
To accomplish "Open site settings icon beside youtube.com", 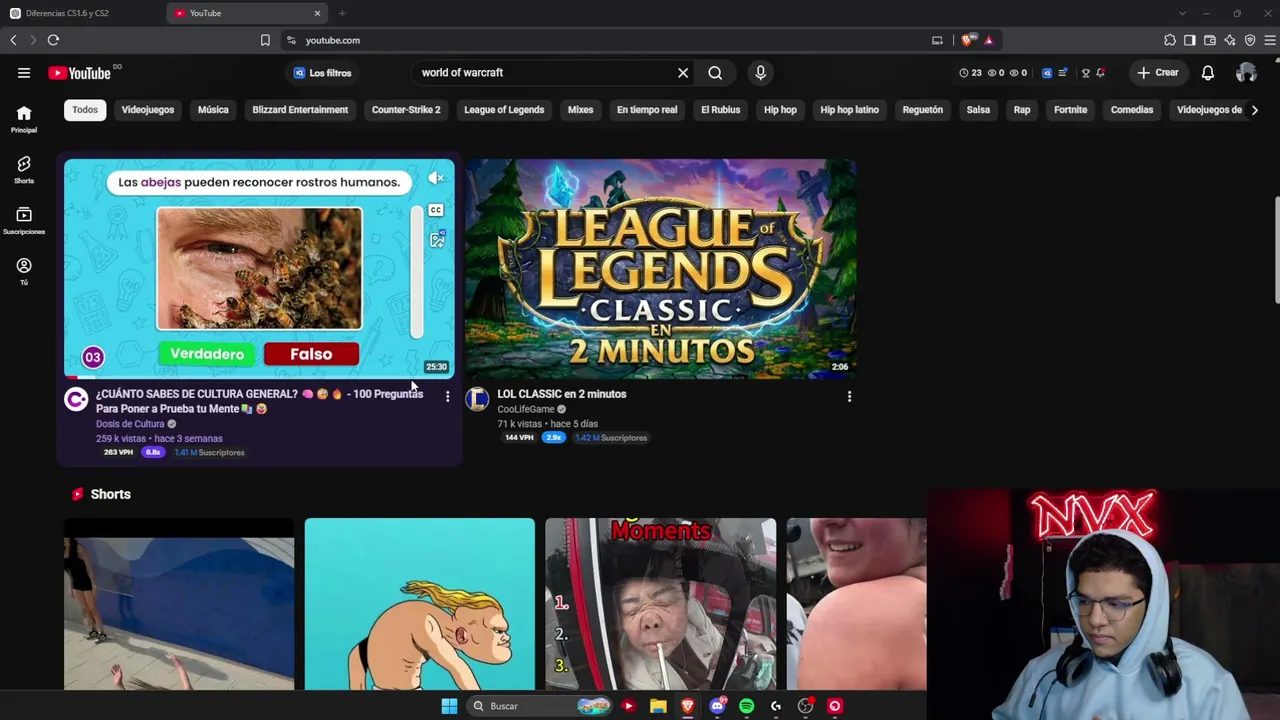I will pos(291,40).
